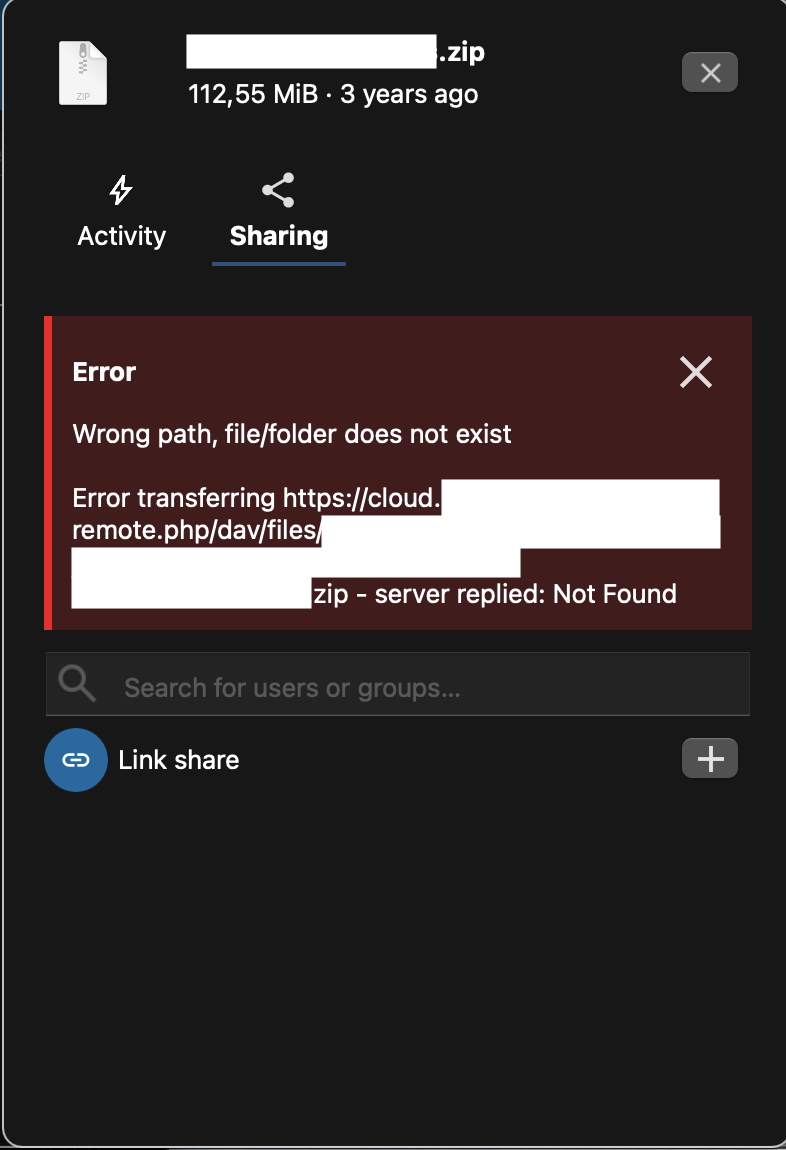This screenshot has width=786, height=1150.
Task: Add a new link share with plus button
Action: point(710,759)
